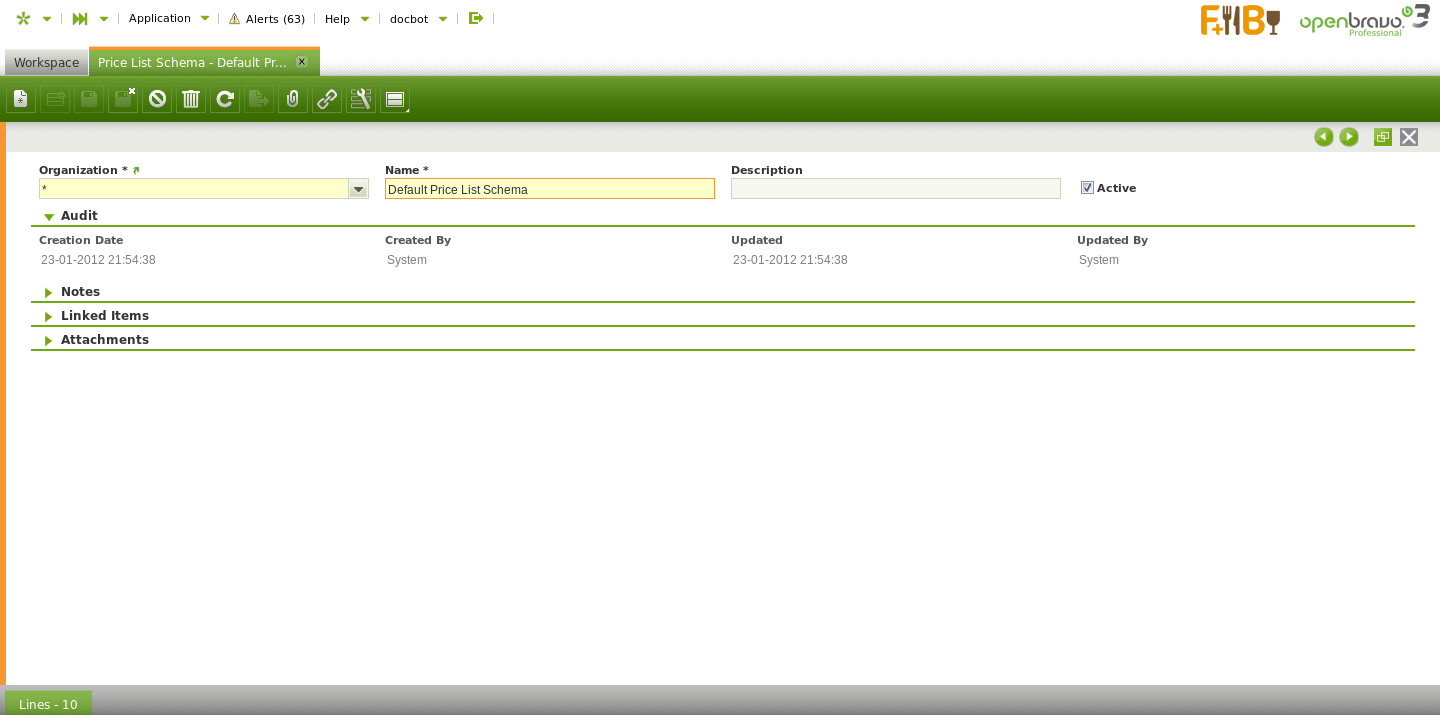
Task: Create a new record in form
Action: click(21, 99)
